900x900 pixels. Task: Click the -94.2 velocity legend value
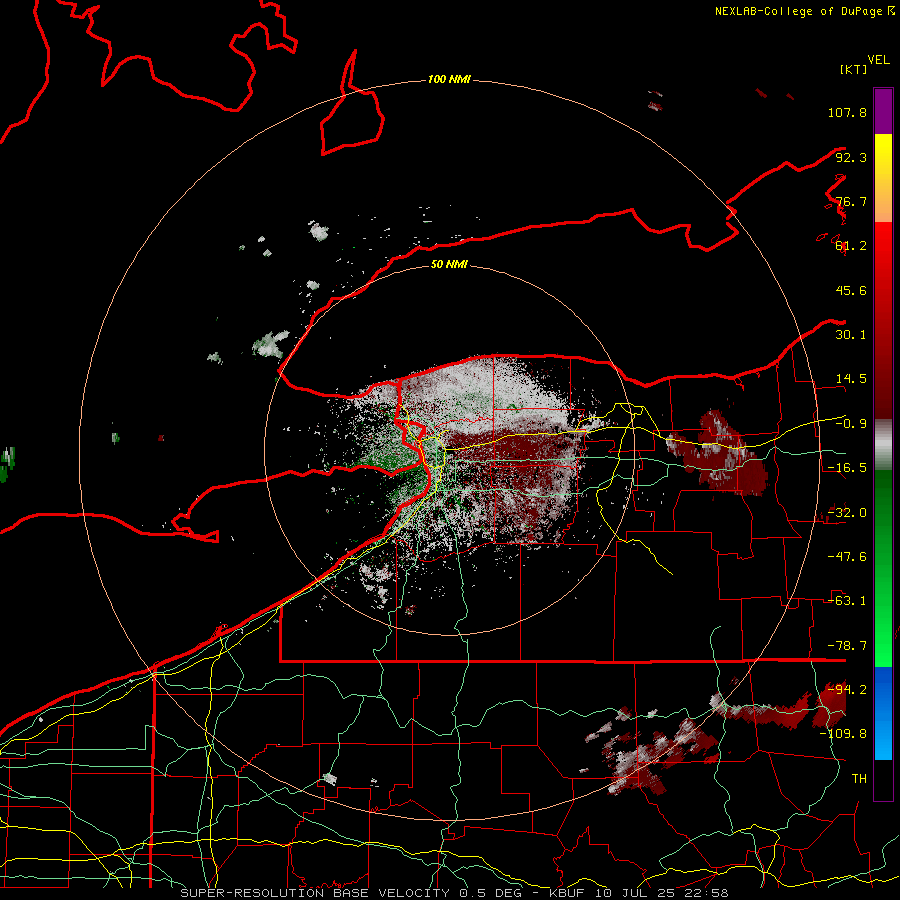[x=847, y=689]
